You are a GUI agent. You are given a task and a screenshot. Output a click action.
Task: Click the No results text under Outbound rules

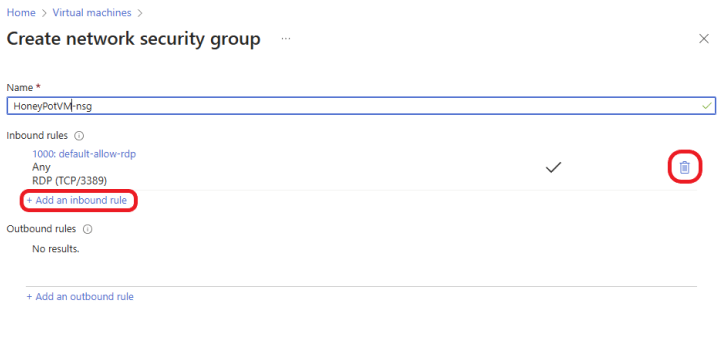pyautogui.click(x=56, y=249)
